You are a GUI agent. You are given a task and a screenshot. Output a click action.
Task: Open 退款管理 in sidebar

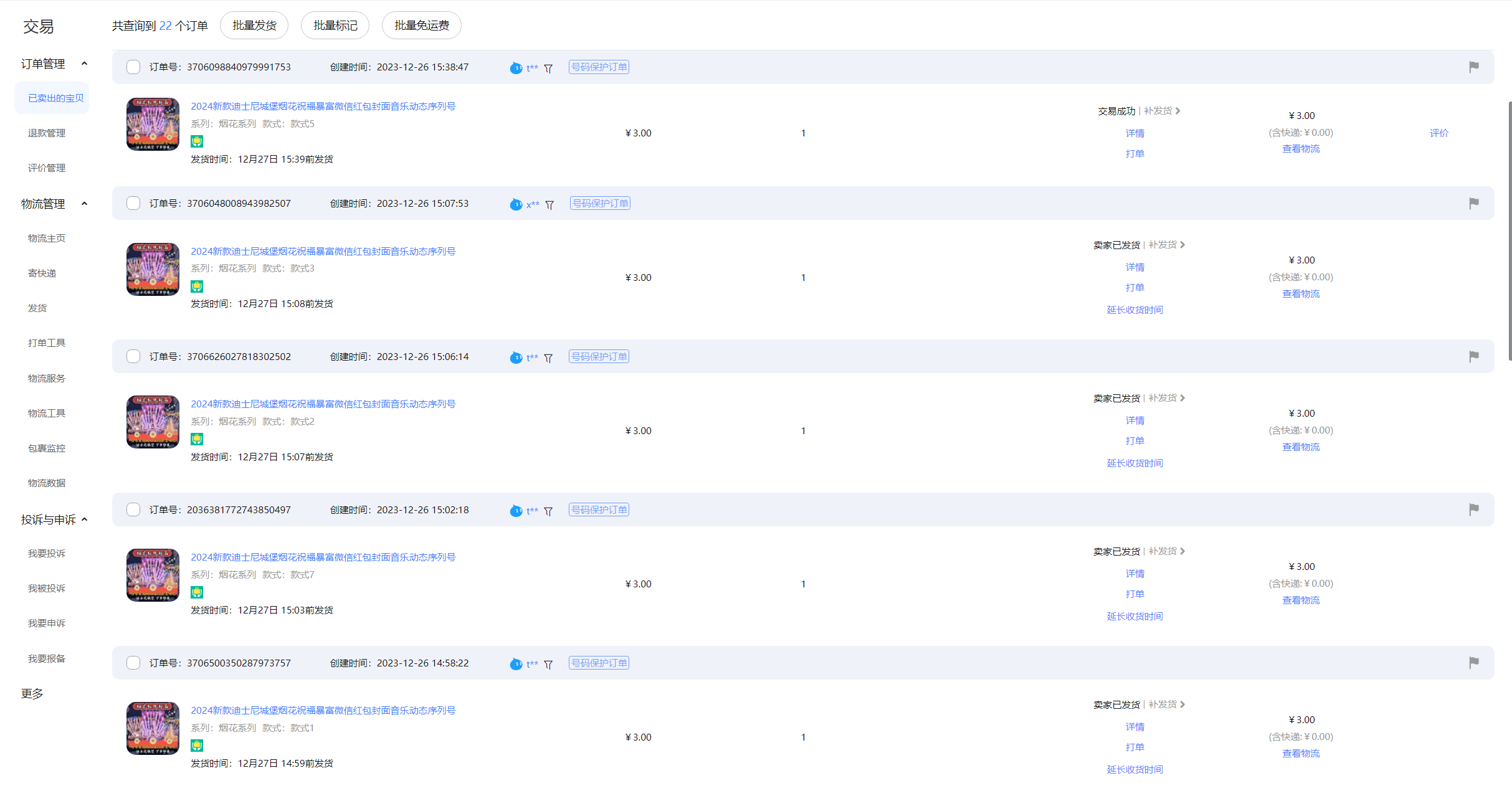pos(47,133)
